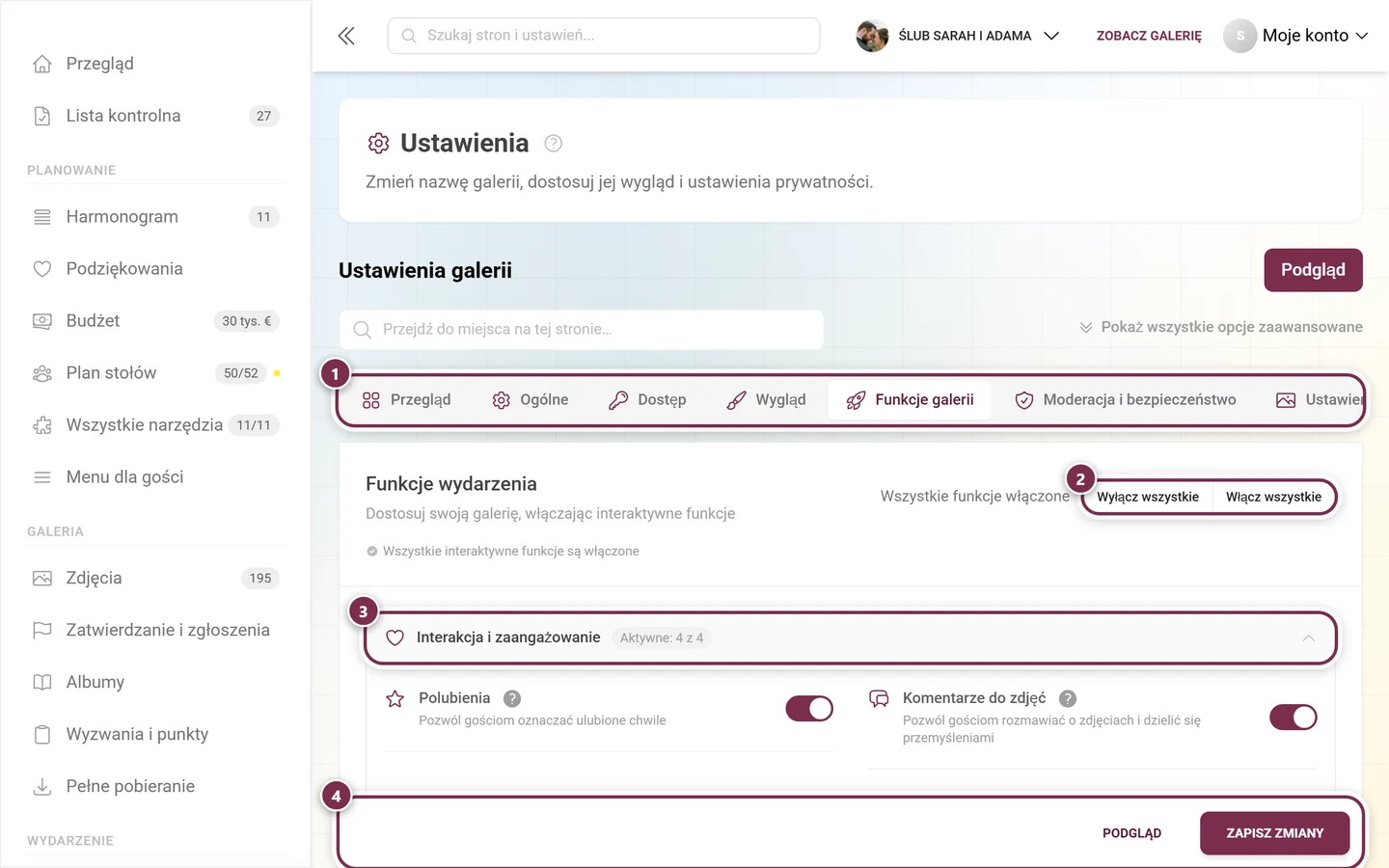Open the Ogólne tab
The width and height of the screenshot is (1389, 868).
[531, 400]
